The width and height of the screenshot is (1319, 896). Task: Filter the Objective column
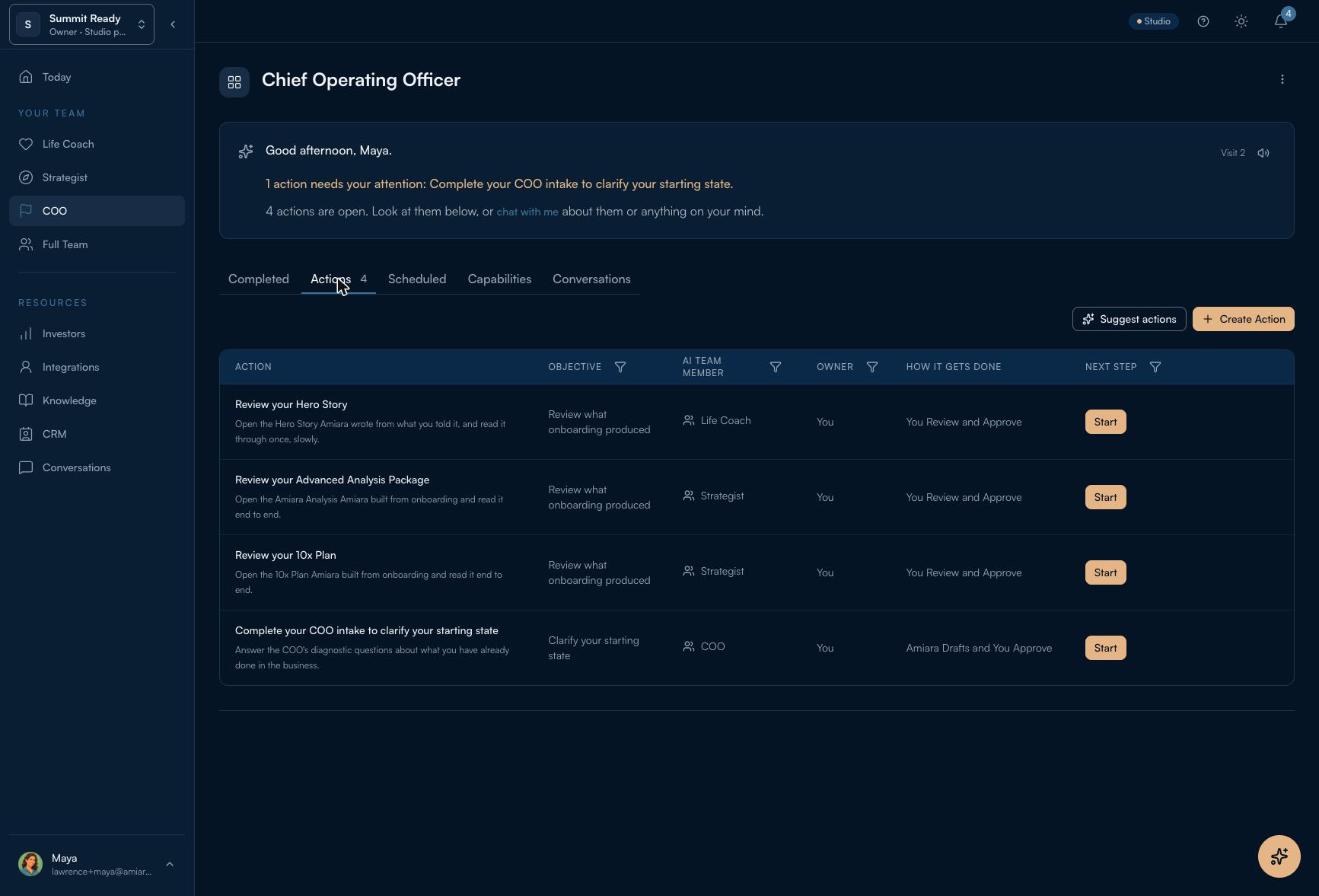click(620, 367)
